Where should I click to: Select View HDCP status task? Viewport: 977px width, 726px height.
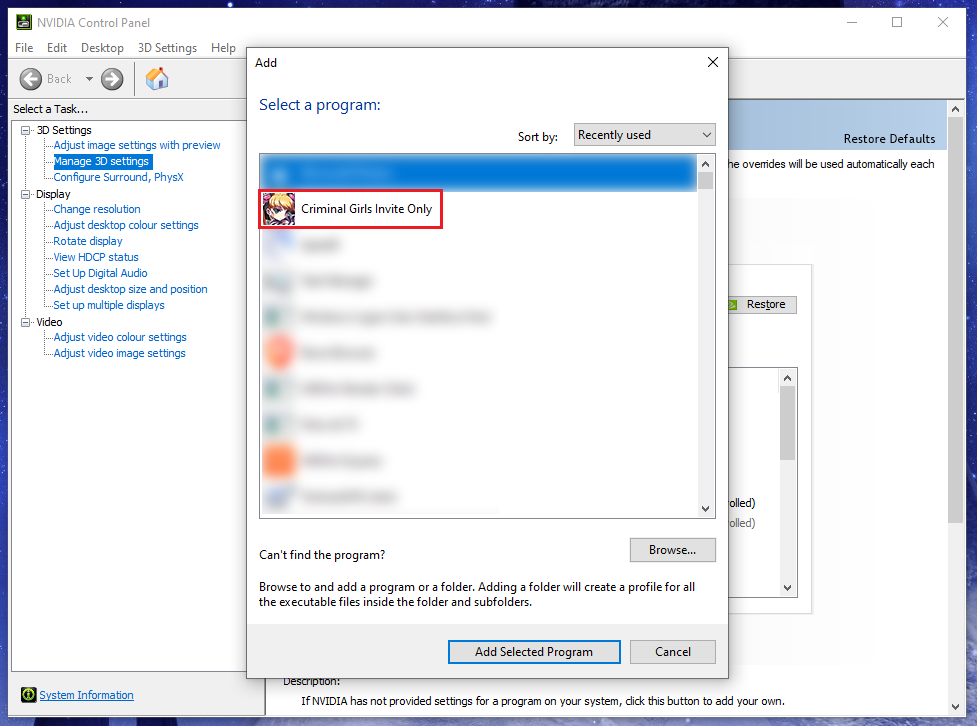pos(96,257)
